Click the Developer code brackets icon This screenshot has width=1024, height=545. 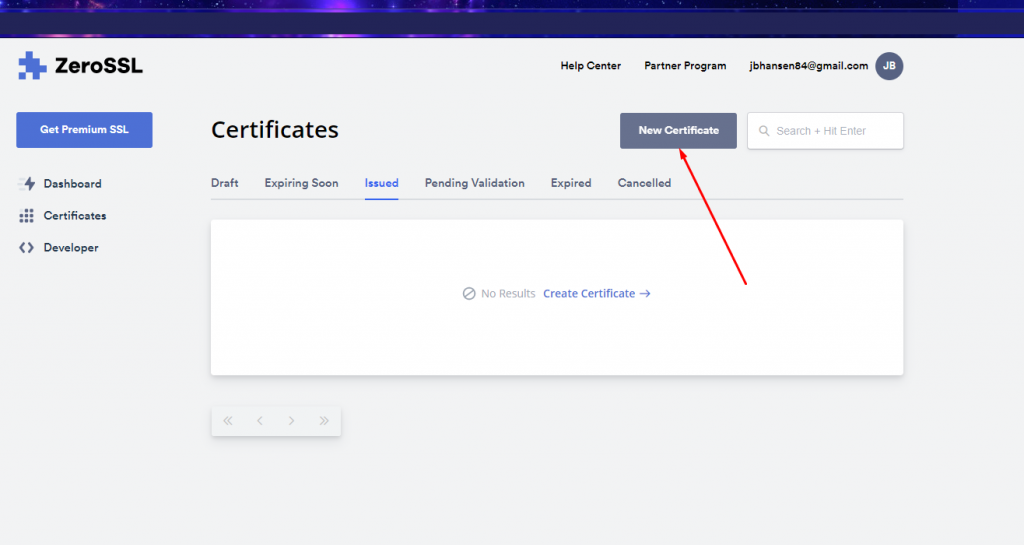click(x=26, y=248)
